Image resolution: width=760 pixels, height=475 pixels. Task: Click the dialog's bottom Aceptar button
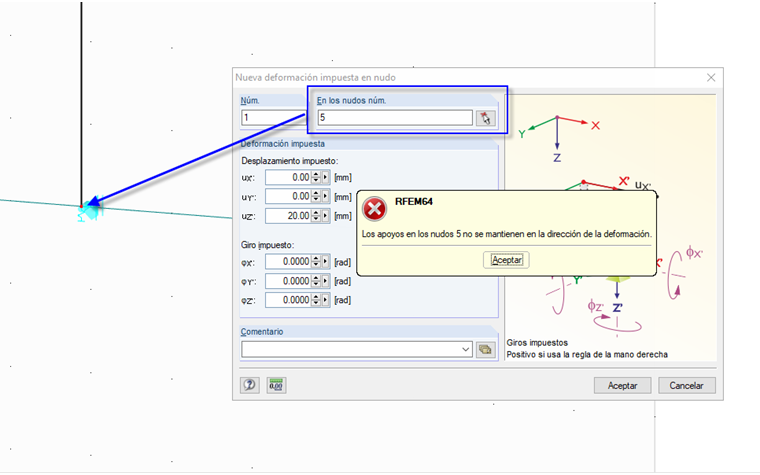[622, 386]
